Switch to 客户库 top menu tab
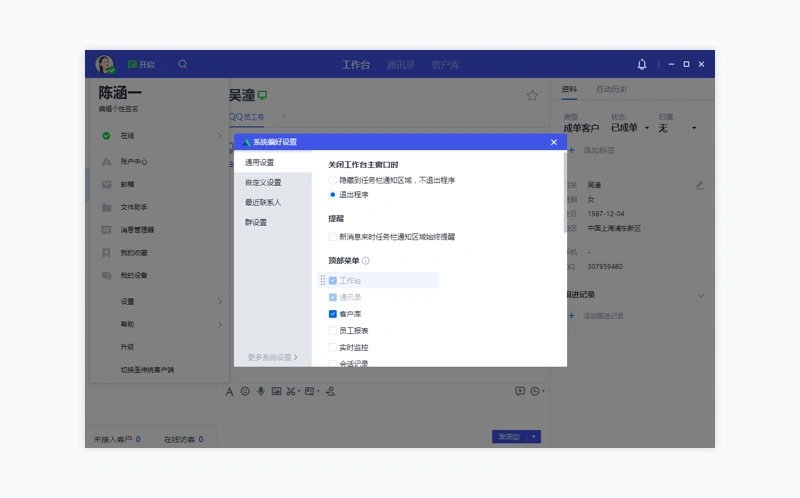 click(445, 65)
